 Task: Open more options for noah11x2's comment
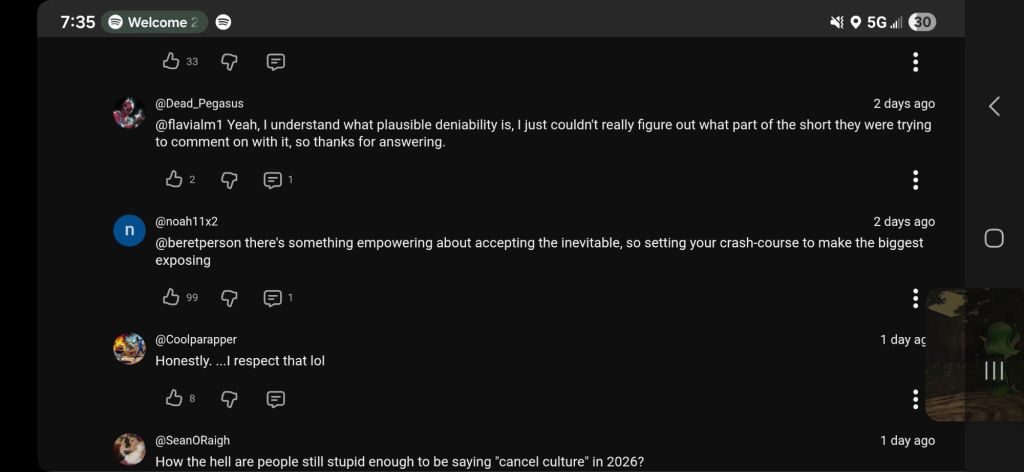click(915, 298)
